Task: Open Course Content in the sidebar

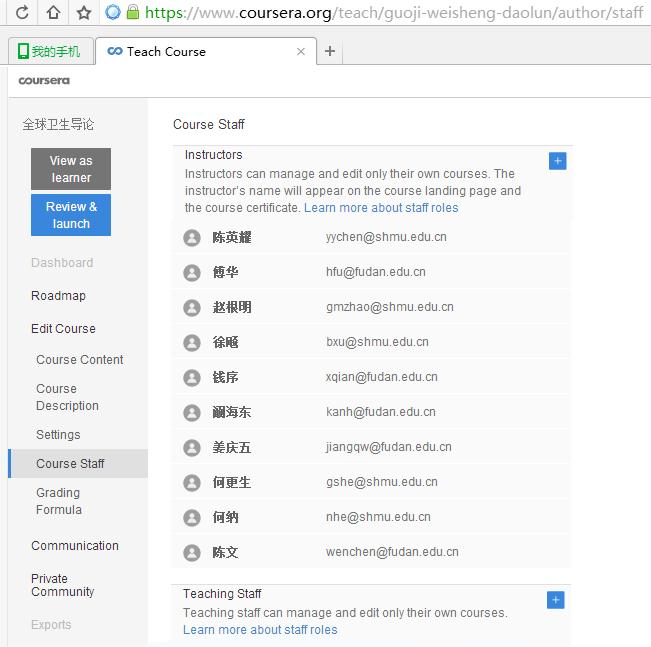Action: (x=80, y=360)
